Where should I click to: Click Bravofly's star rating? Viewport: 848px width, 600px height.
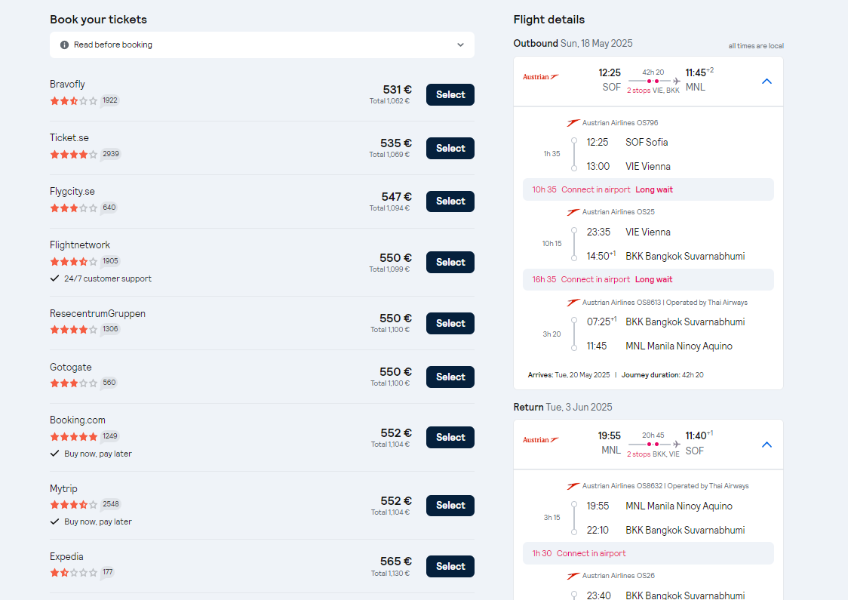pyautogui.click(x=74, y=101)
